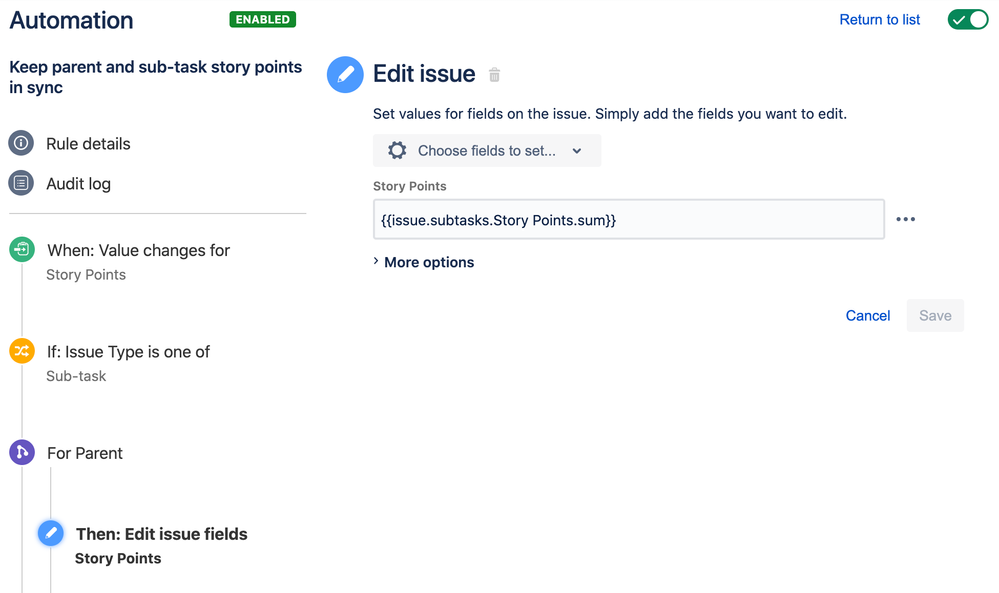Click the ENABLED status badge
999x593 pixels.
pyautogui.click(x=262, y=19)
